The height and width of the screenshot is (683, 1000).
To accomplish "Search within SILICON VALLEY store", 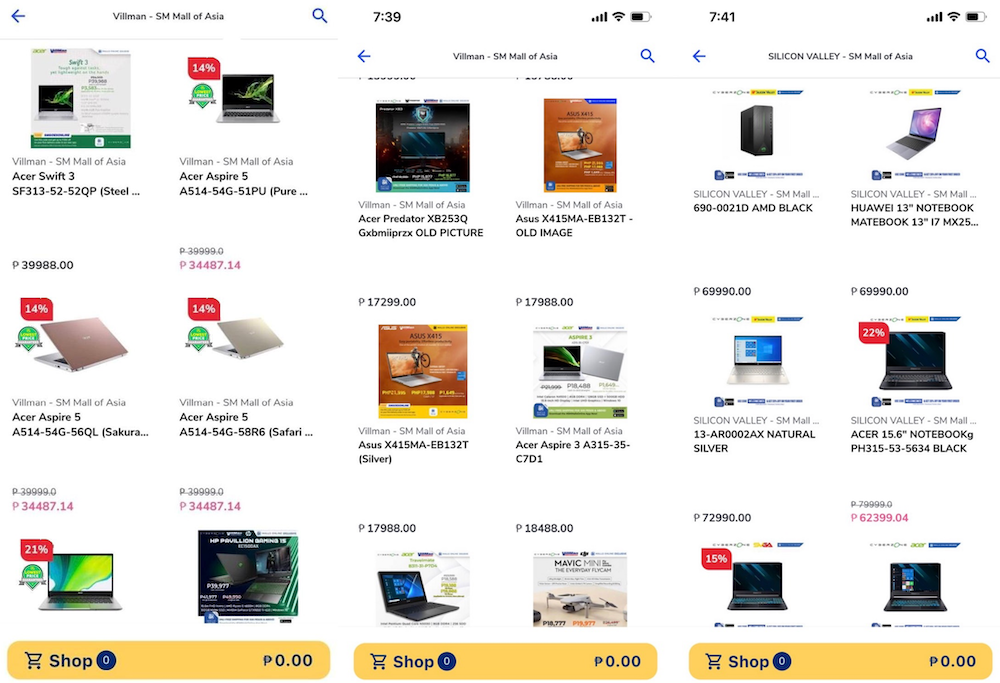I will pyautogui.click(x=983, y=56).
